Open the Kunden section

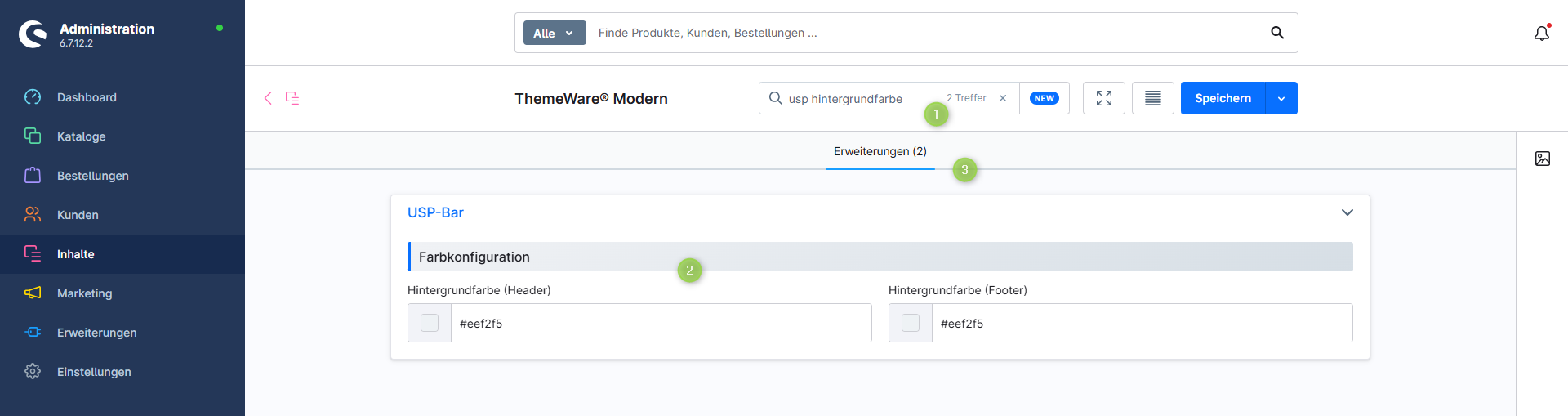point(122,215)
